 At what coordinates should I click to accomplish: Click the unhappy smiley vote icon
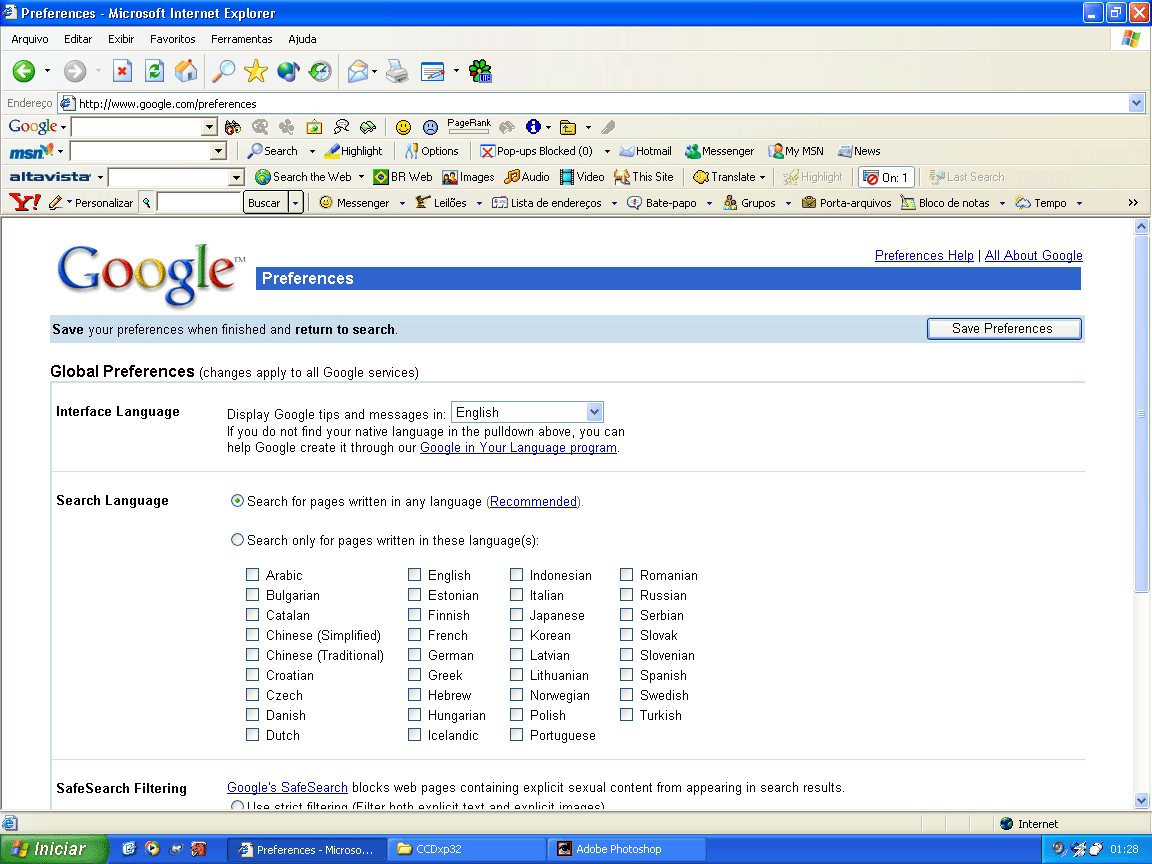click(431, 127)
